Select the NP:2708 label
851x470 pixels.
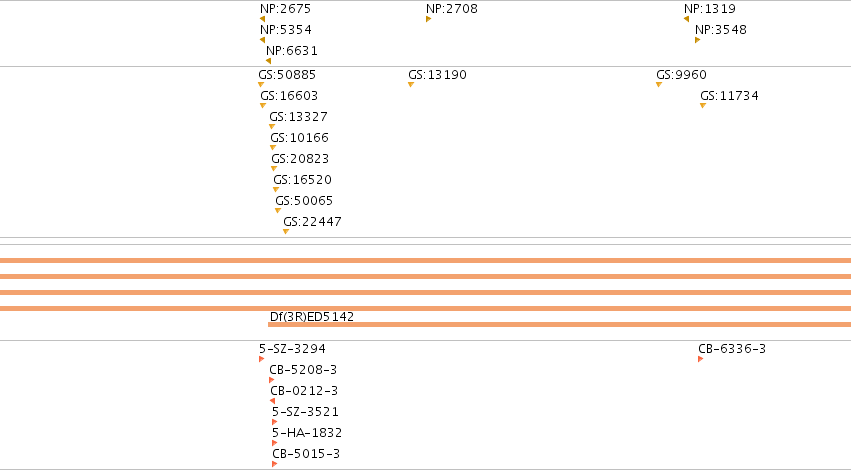pyautogui.click(x=452, y=9)
